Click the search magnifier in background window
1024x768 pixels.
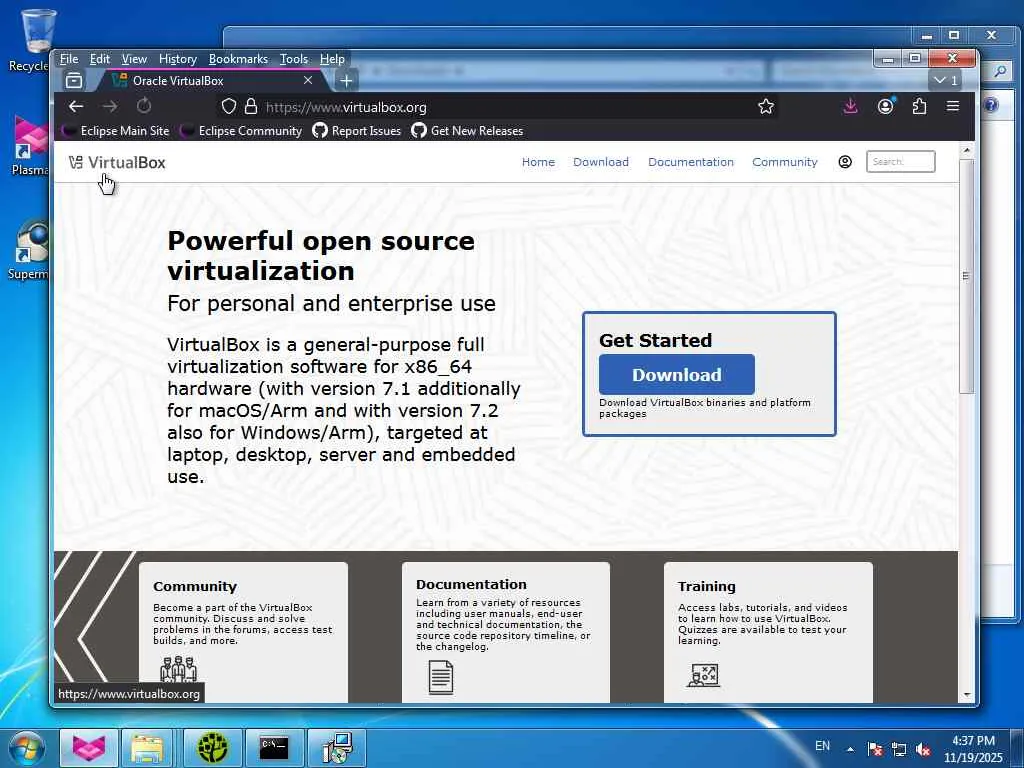1000,71
